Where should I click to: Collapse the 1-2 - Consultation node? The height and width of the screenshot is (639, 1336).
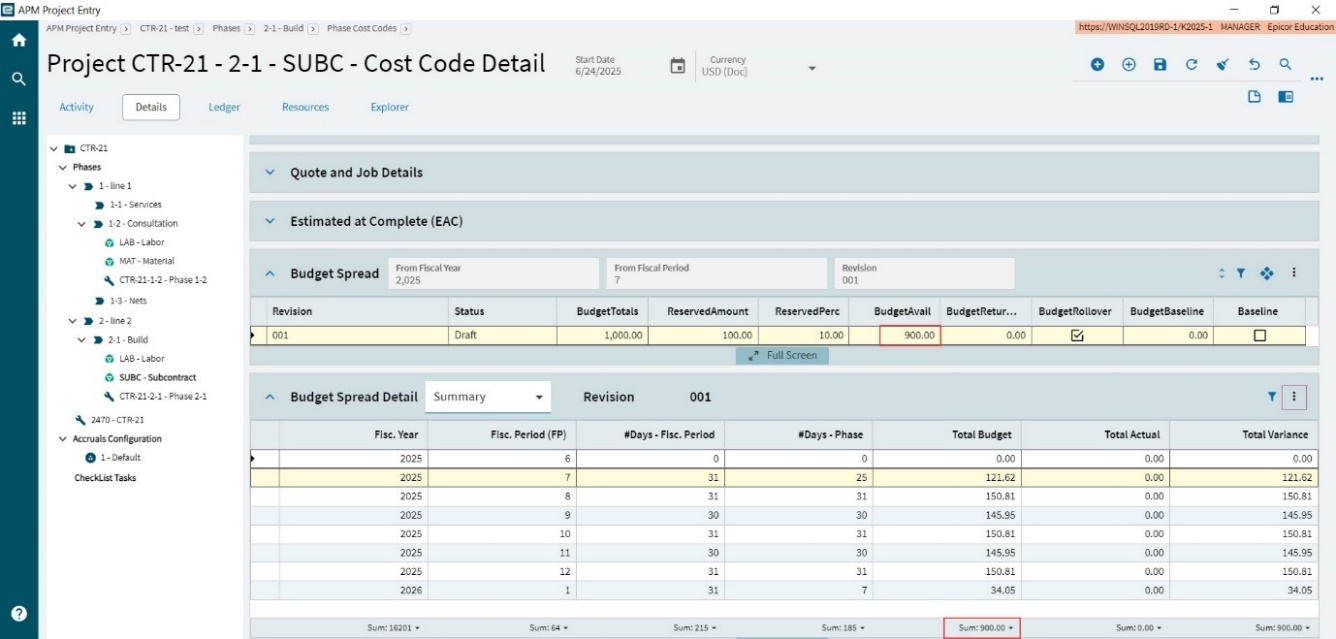click(x=83, y=224)
